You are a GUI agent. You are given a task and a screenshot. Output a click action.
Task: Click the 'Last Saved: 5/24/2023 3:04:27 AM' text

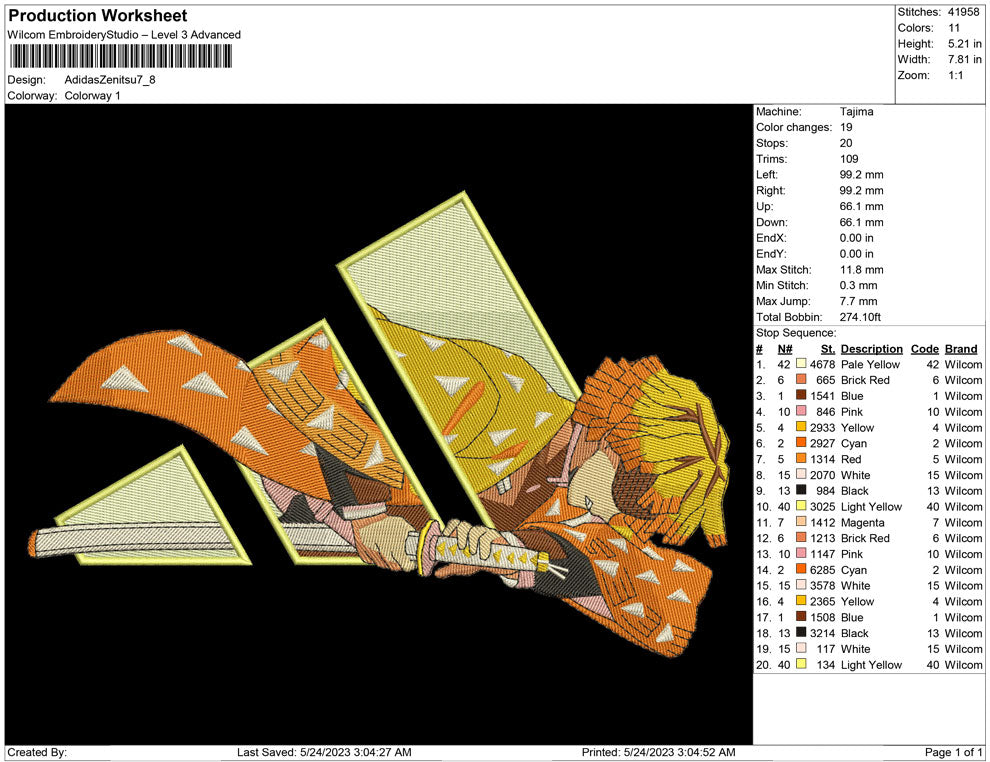tap(324, 752)
